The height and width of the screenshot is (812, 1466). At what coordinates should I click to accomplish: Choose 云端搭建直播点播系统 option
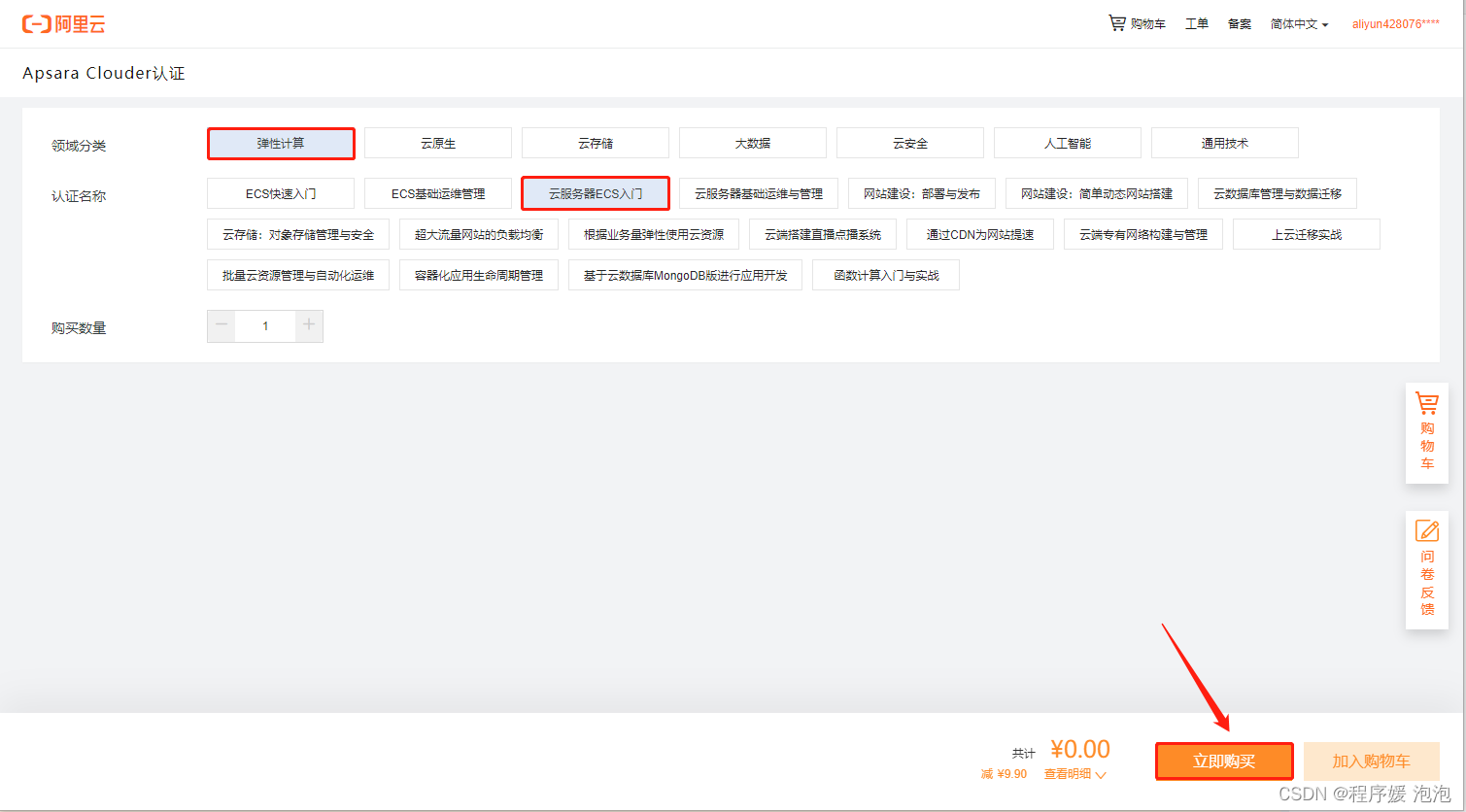(823, 234)
